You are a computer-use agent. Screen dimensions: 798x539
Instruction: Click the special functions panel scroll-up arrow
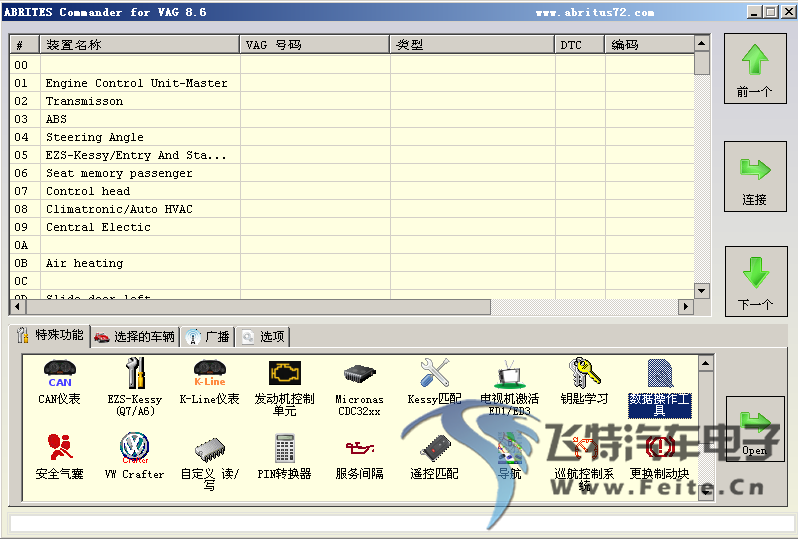[x=705, y=363]
